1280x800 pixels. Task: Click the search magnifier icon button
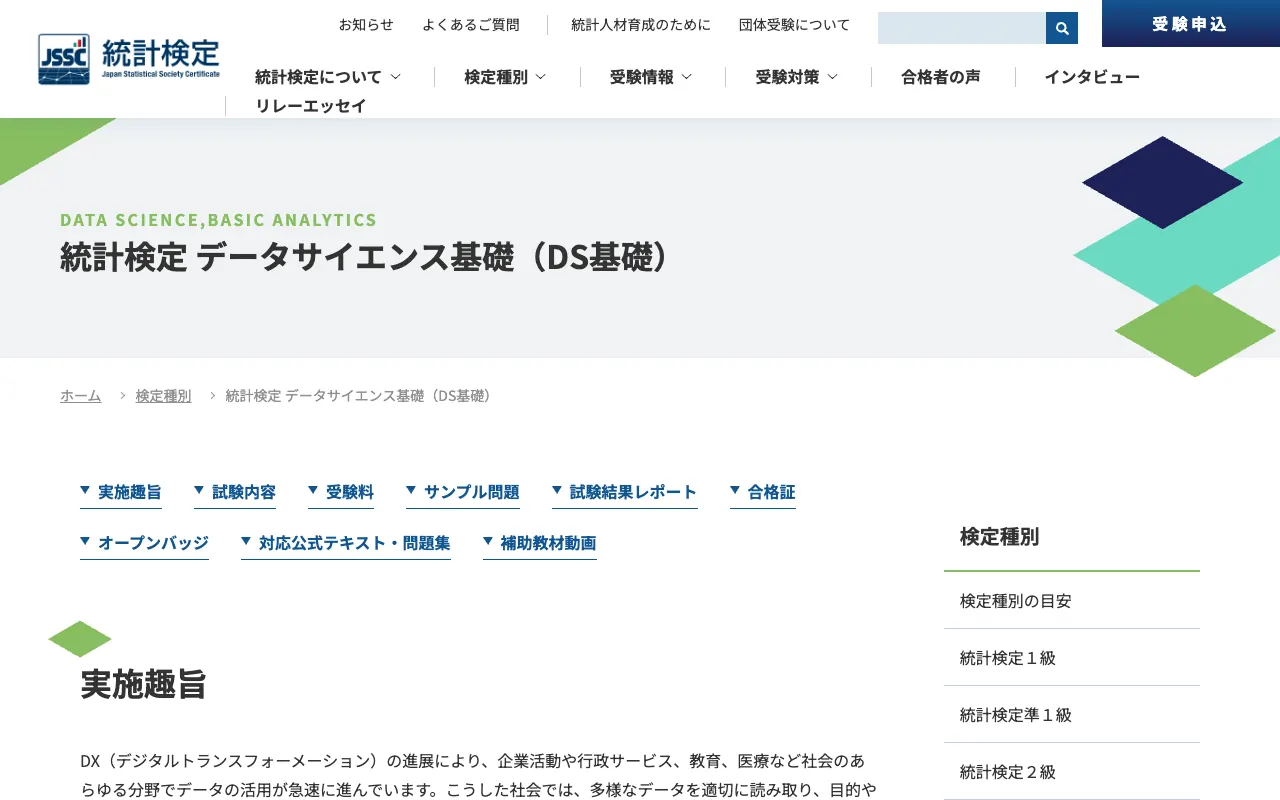[1062, 28]
